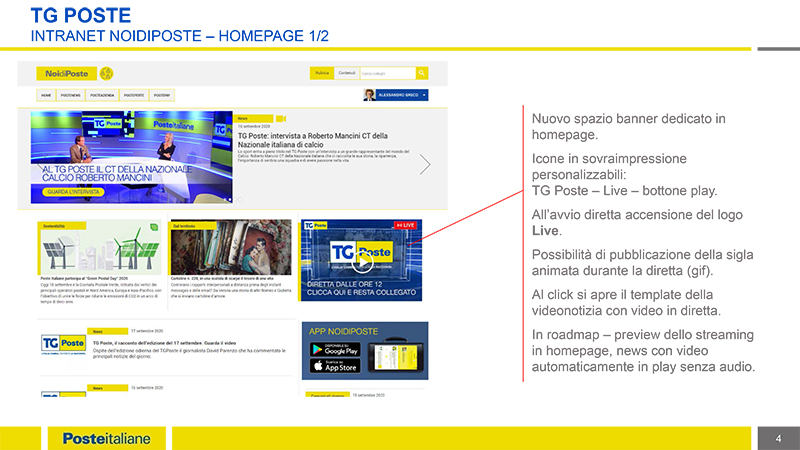Select the Contenuti search tab
The image size is (800, 450).
(x=347, y=73)
